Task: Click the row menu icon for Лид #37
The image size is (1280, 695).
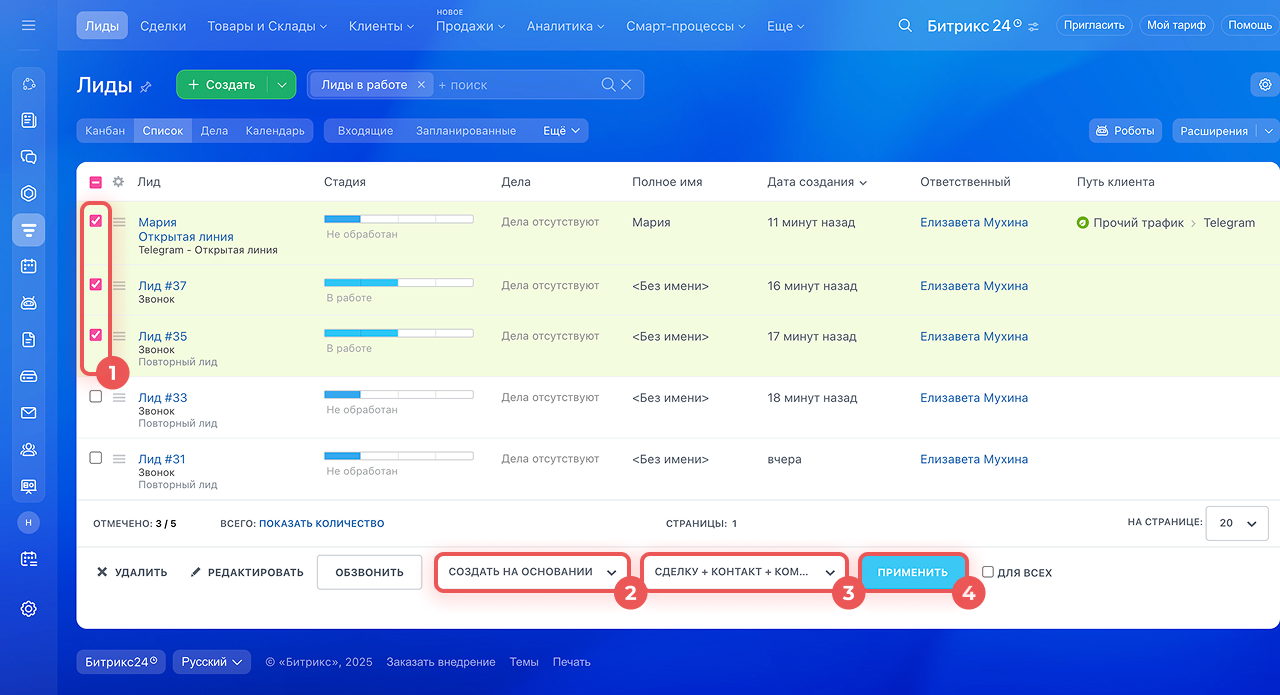Action: (x=119, y=285)
